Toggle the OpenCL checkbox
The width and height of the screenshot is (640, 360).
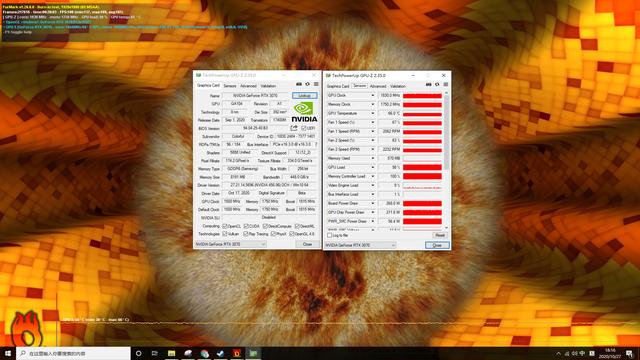click(x=224, y=226)
